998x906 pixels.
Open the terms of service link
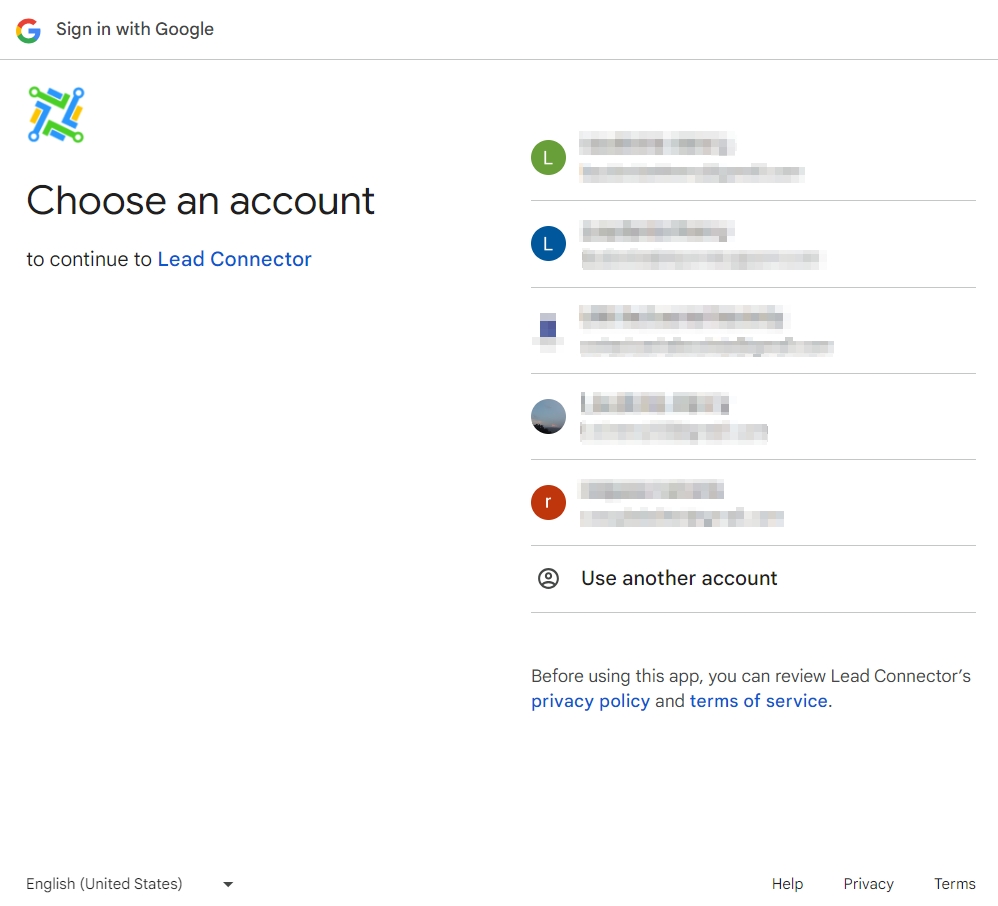758,701
